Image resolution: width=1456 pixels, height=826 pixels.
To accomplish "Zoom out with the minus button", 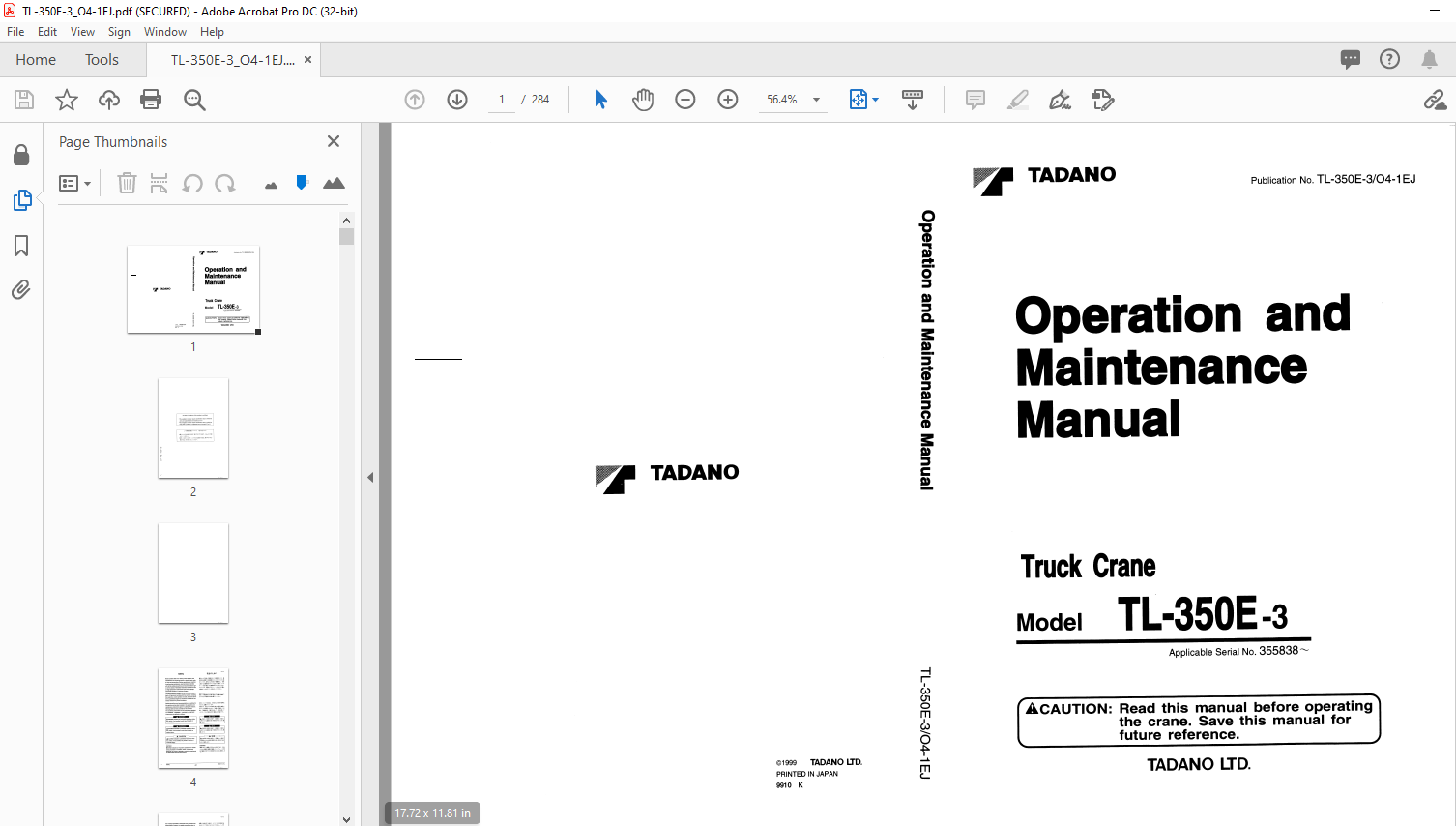I will point(685,100).
